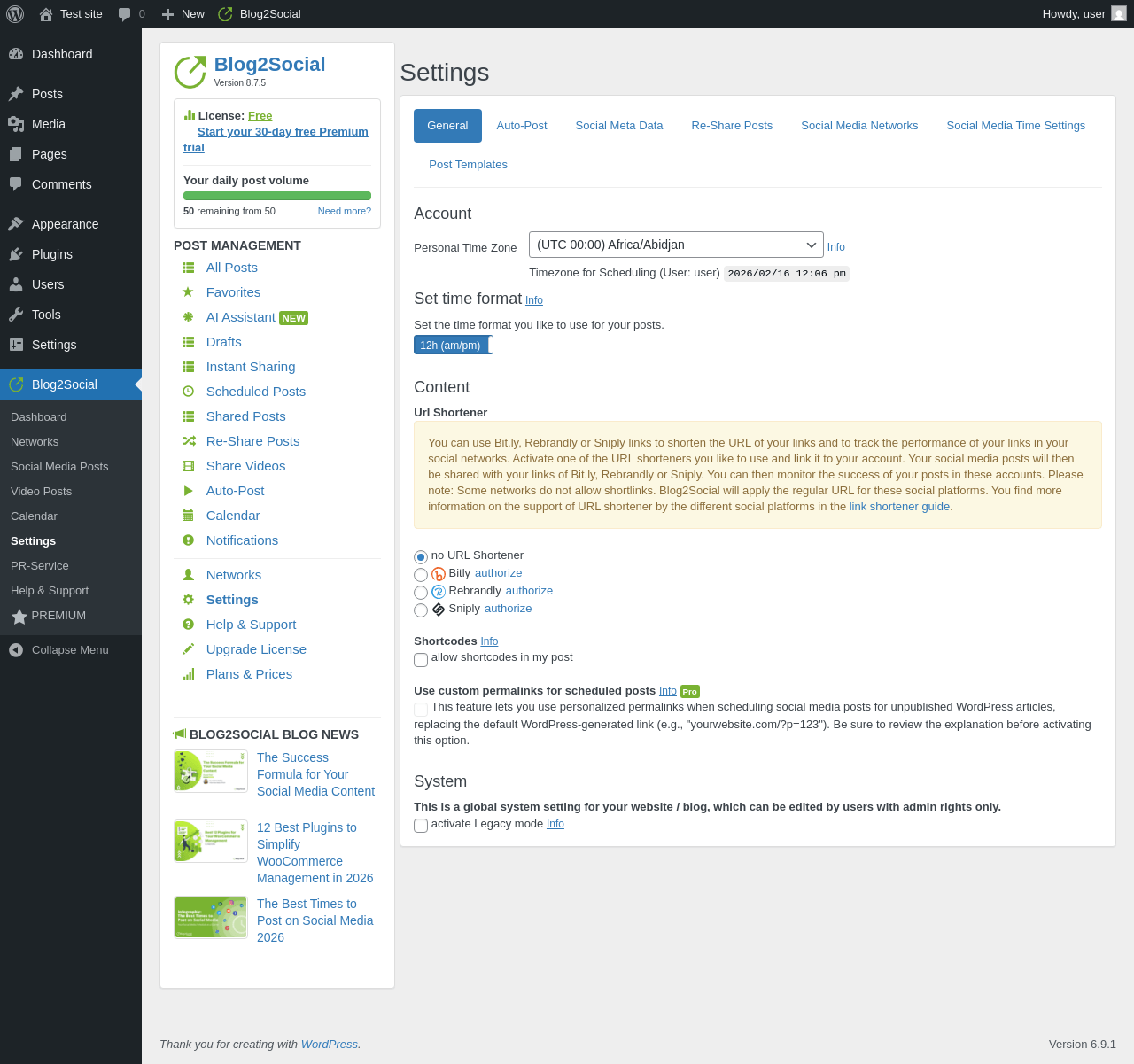Open Social Media Posts in Blog2Social submenu
The height and width of the screenshot is (1064, 1134).
point(59,467)
